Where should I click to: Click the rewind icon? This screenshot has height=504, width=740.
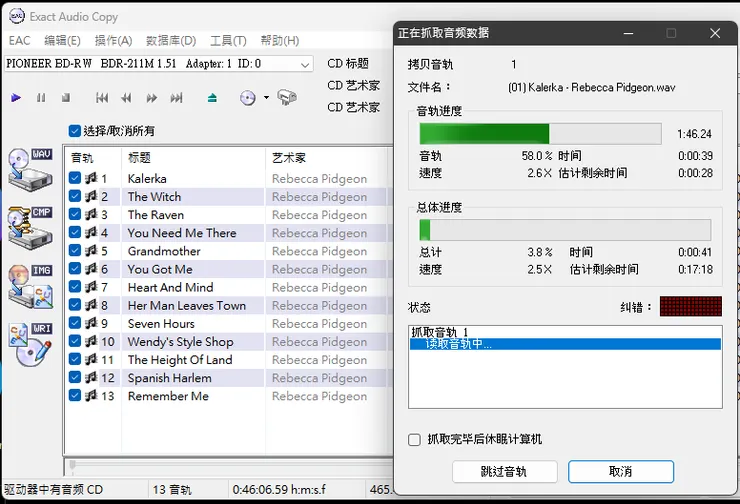click(126, 98)
